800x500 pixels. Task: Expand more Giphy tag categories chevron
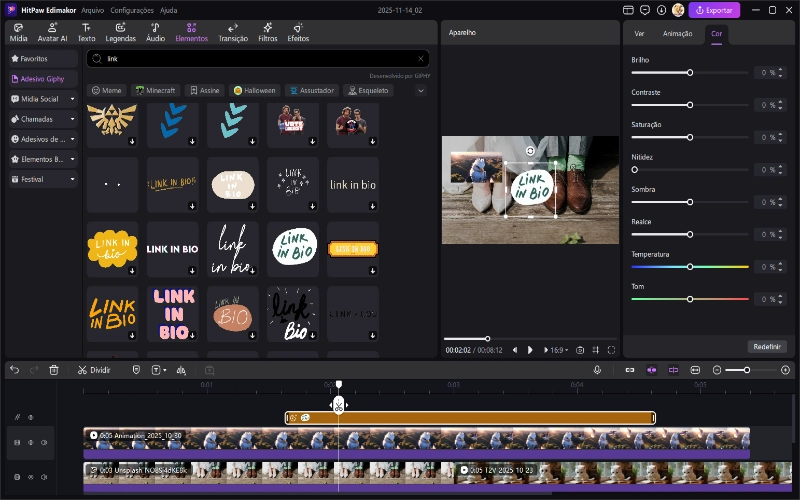point(420,90)
